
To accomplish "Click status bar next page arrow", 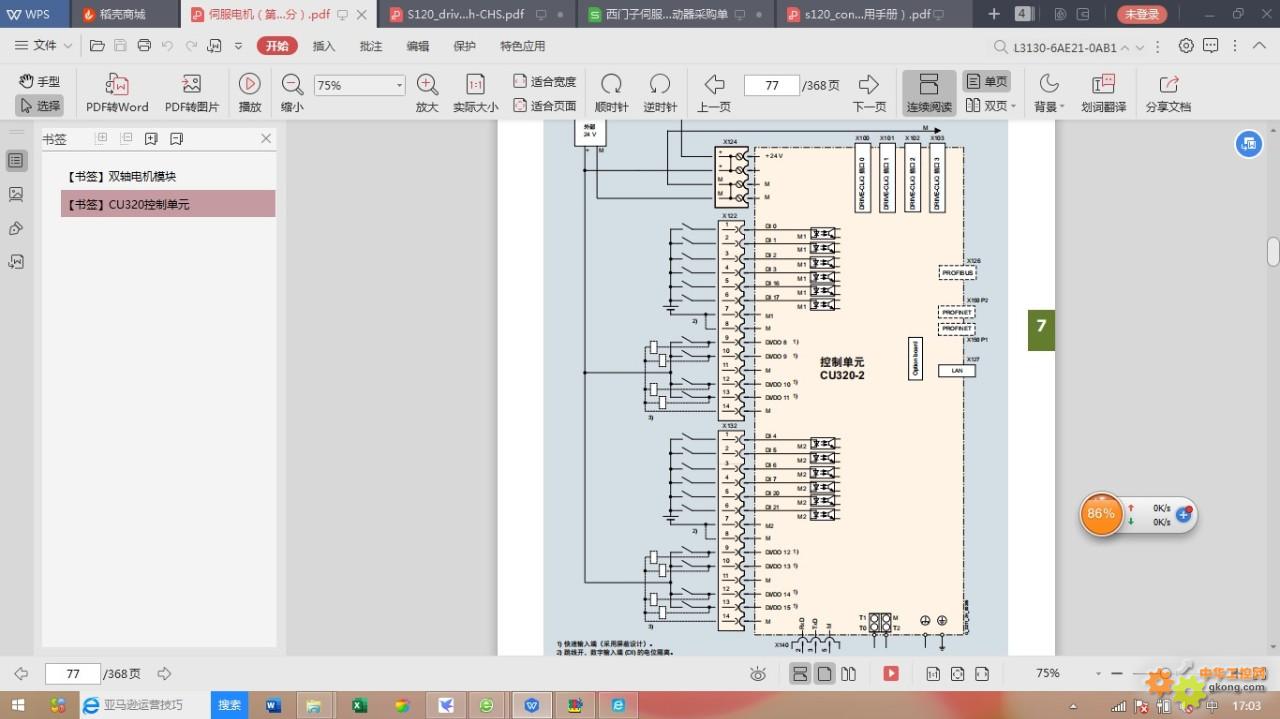I will (x=165, y=674).
